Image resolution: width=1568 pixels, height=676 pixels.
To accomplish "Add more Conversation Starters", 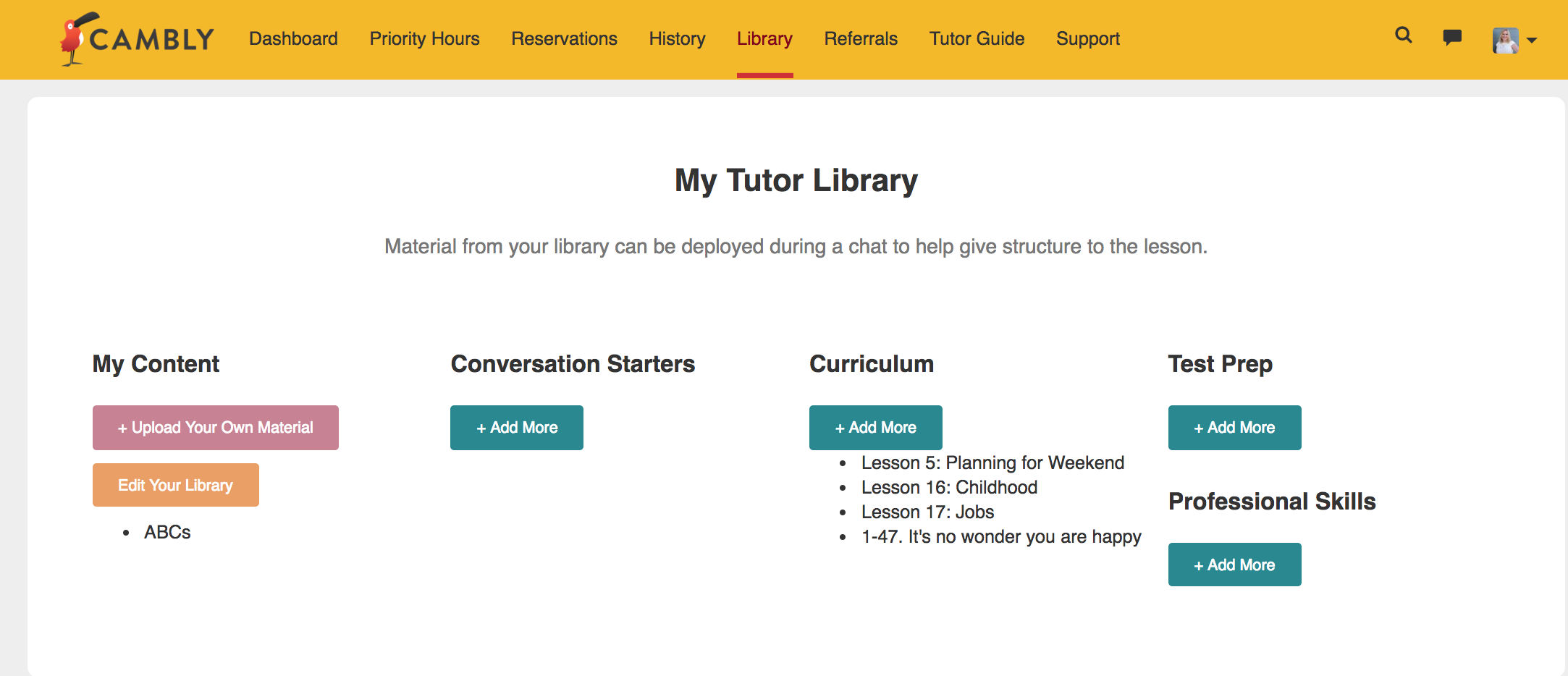I will pos(517,428).
